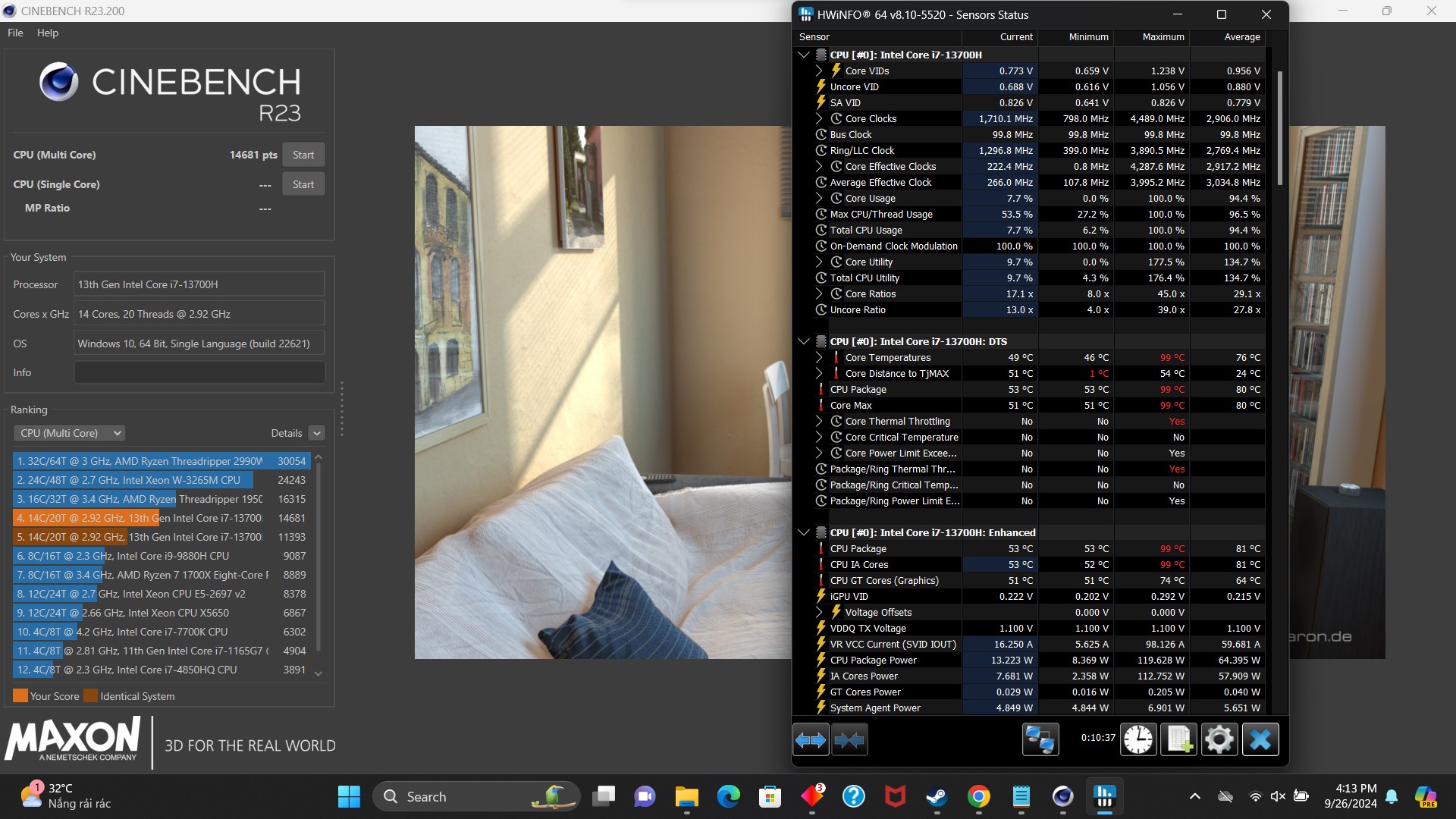1456x819 pixels.
Task: Close sensors with blue X icon in toolbar
Action: click(x=1260, y=739)
